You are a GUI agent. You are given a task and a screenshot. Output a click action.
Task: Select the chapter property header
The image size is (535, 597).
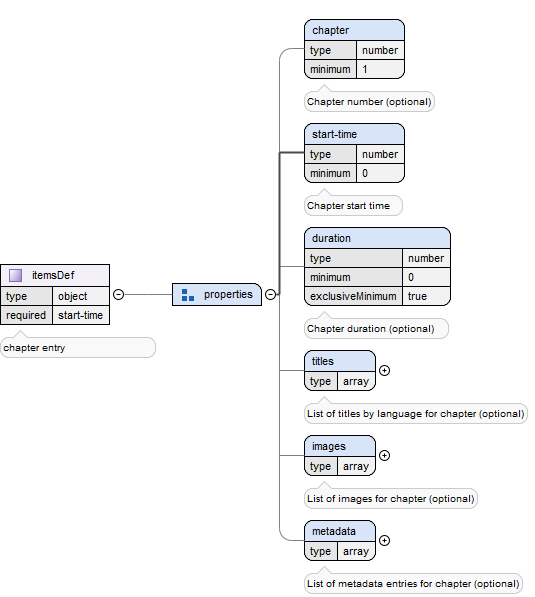[x=355, y=30]
